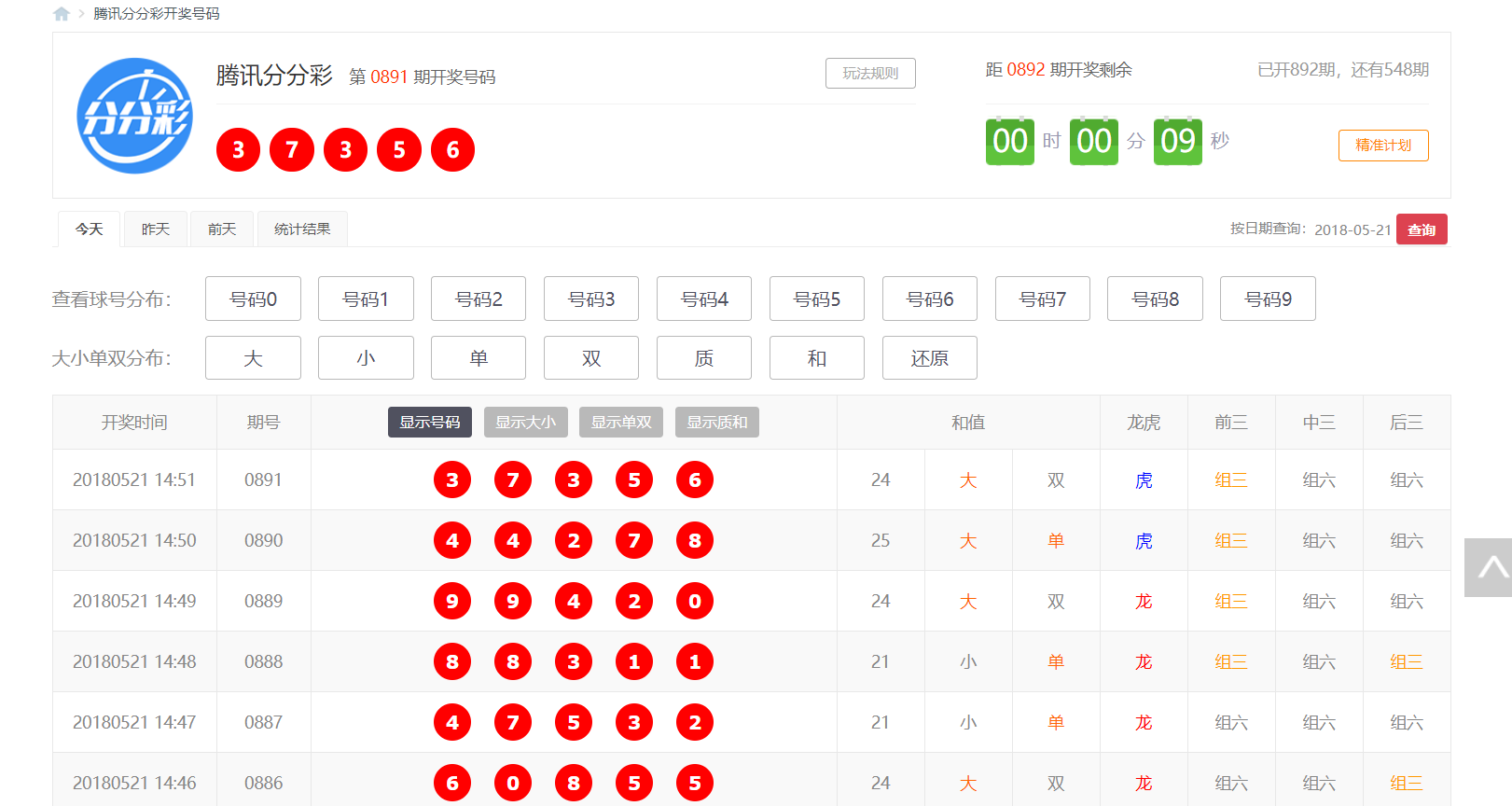Switch to the 今天 tab
The image size is (1512, 806).
[x=90, y=229]
